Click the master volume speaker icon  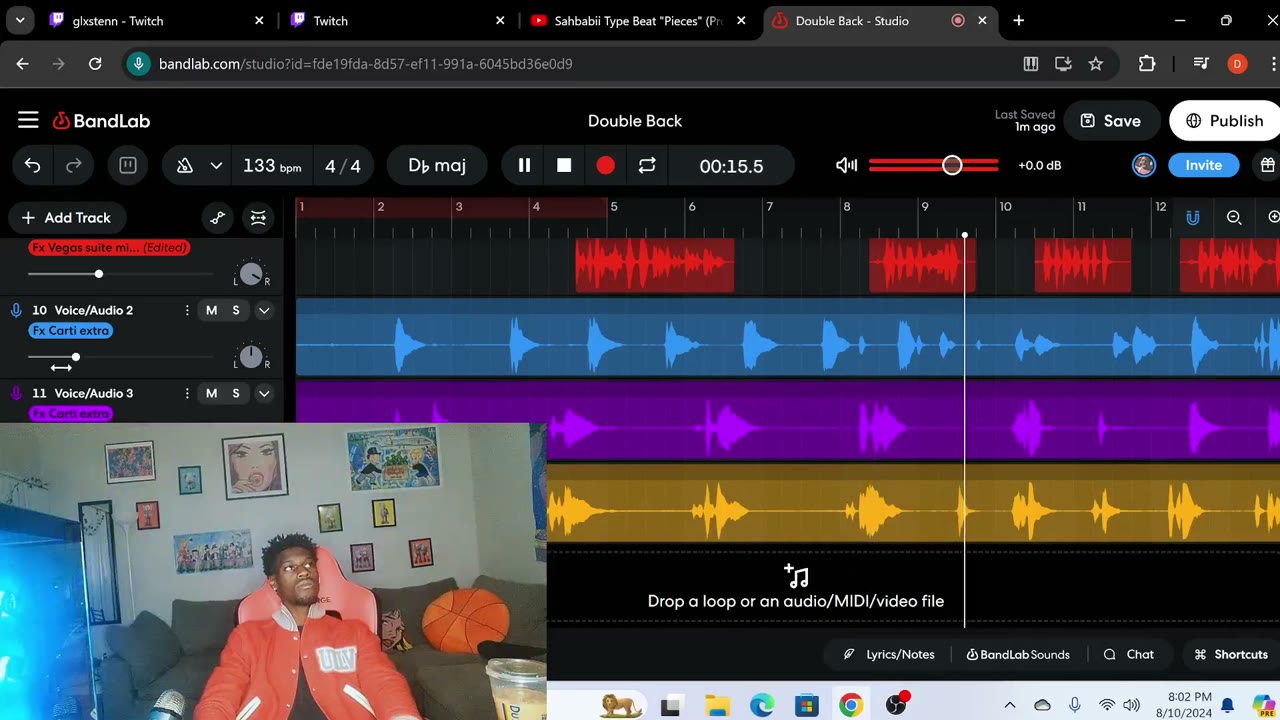(846, 165)
